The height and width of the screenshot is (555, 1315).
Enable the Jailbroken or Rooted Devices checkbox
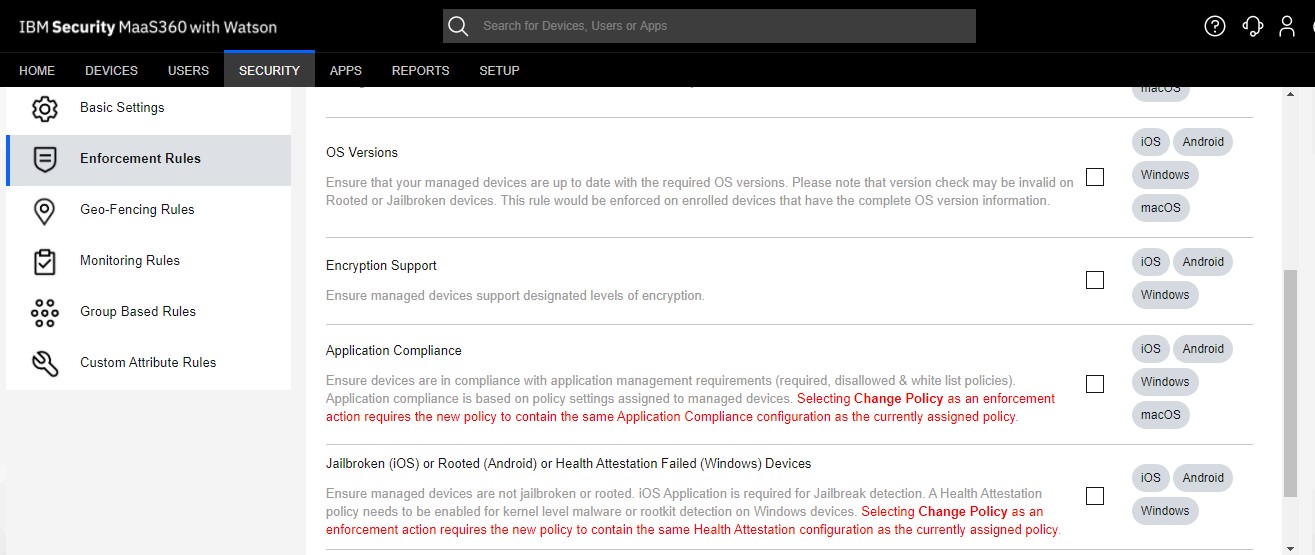tap(1095, 496)
